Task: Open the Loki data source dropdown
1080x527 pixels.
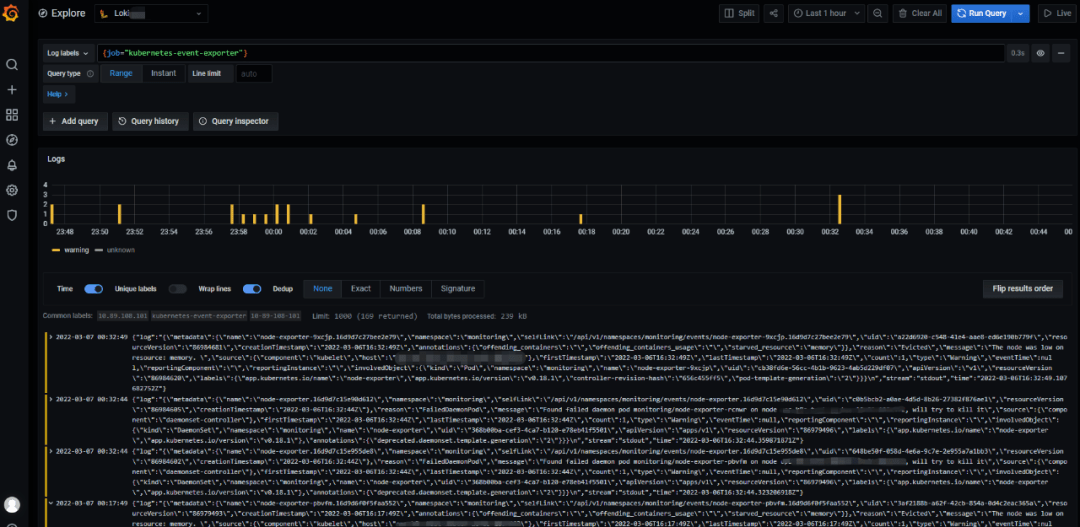Action: pyautogui.click(x=152, y=14)
